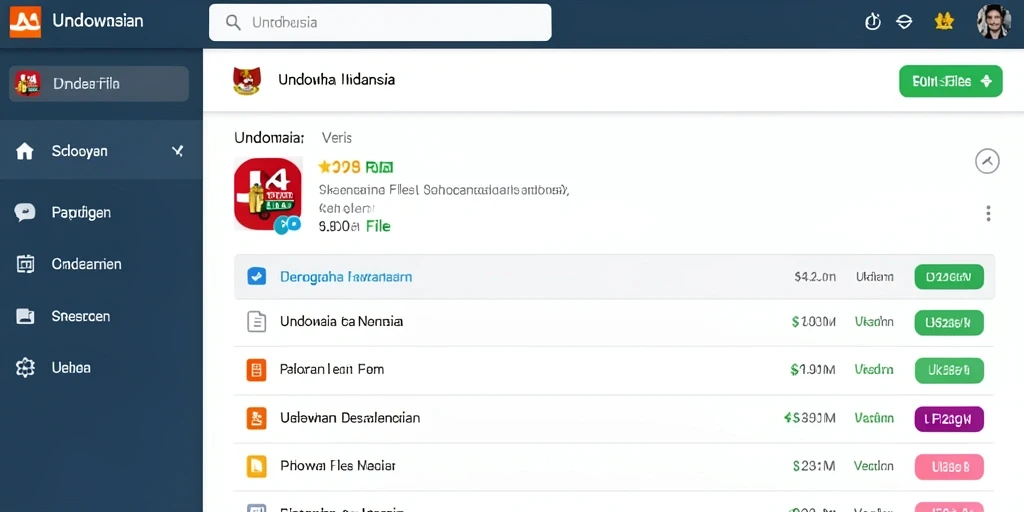The height and width of the screenshot is (512, 1024).
Task: Click the document icon for Undonaia ta Nennsia
Action: (257, 321)
